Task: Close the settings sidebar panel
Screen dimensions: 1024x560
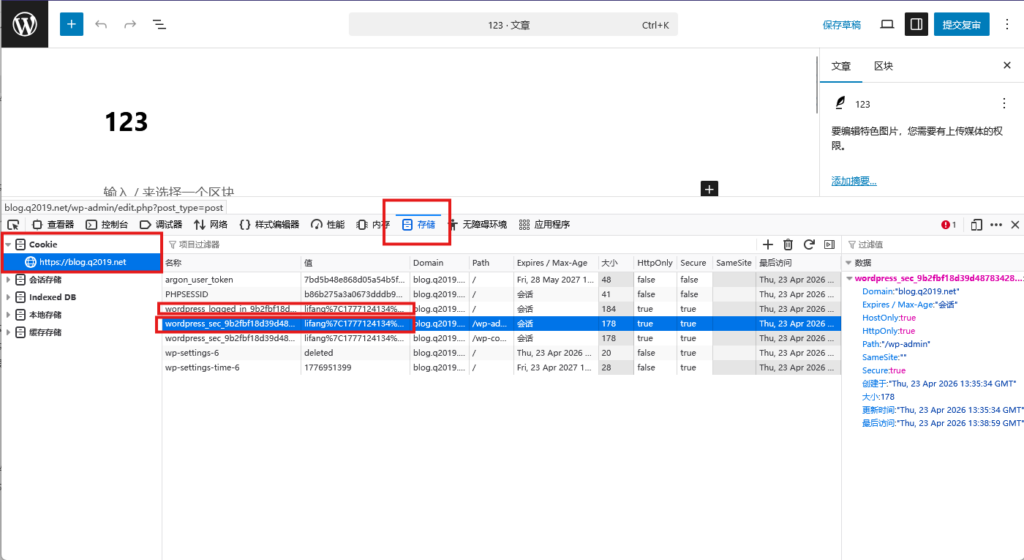Action: pos(1006,65)
